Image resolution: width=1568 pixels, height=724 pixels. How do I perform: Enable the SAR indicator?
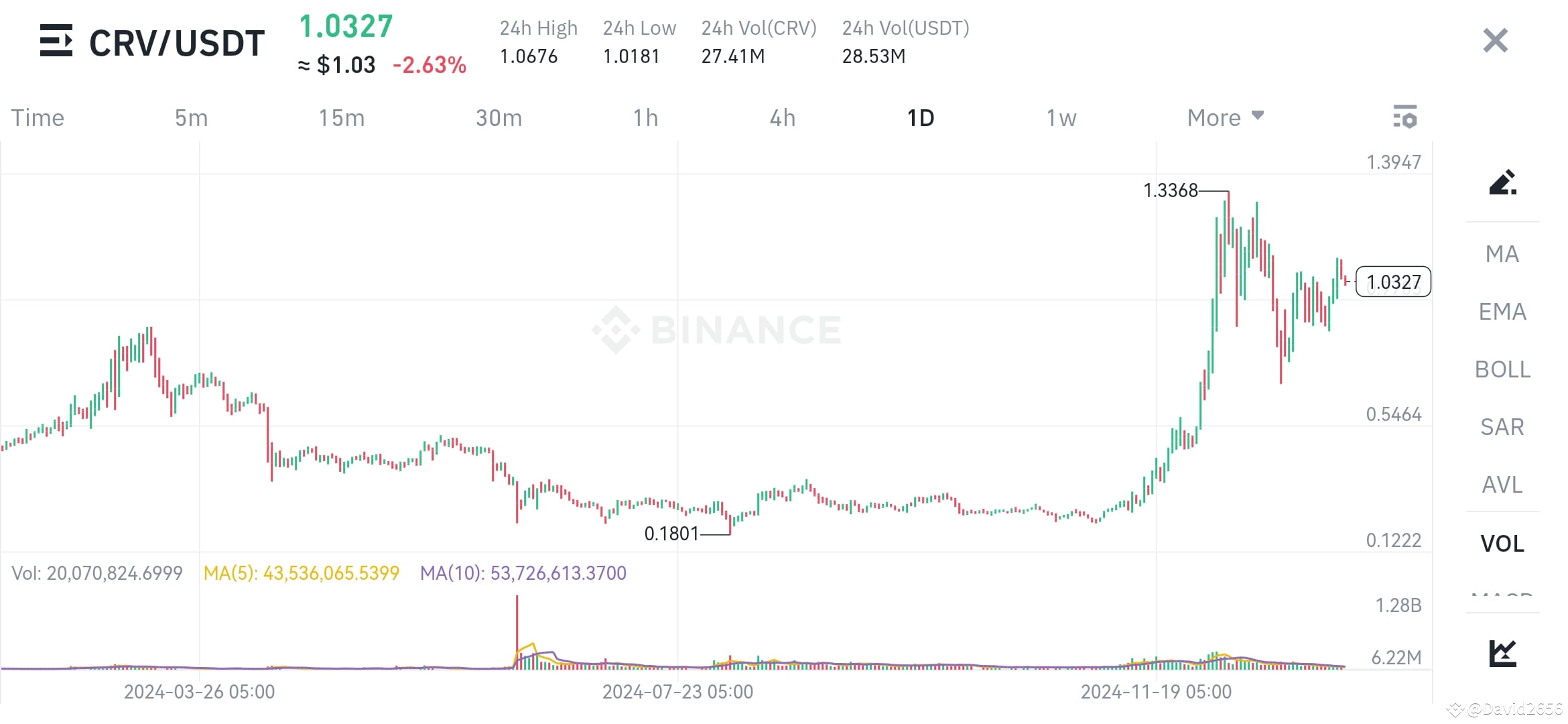click(x=1502, y=427)
